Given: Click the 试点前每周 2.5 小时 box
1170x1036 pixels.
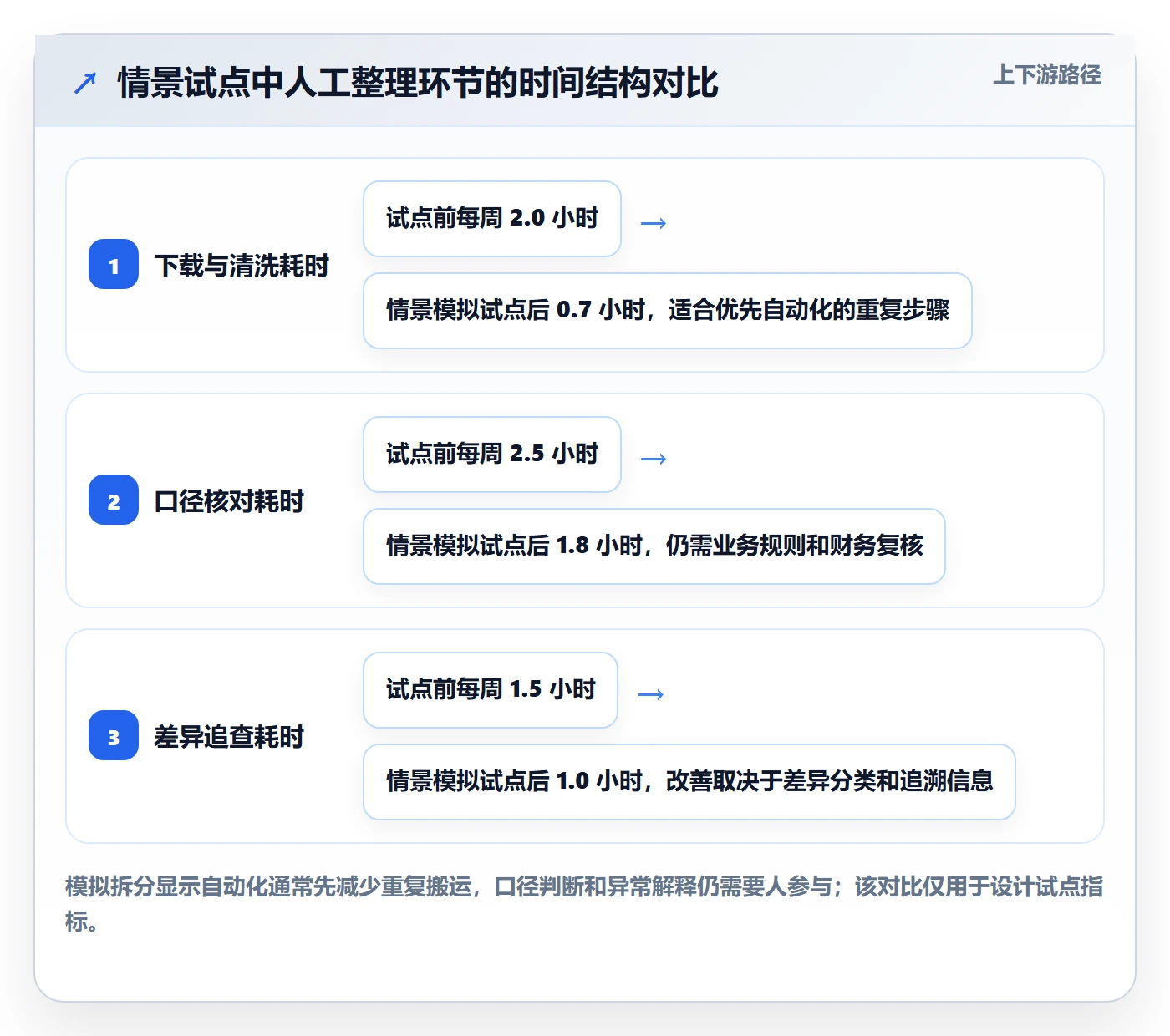Looking at the screenshot, I should 492,455.
